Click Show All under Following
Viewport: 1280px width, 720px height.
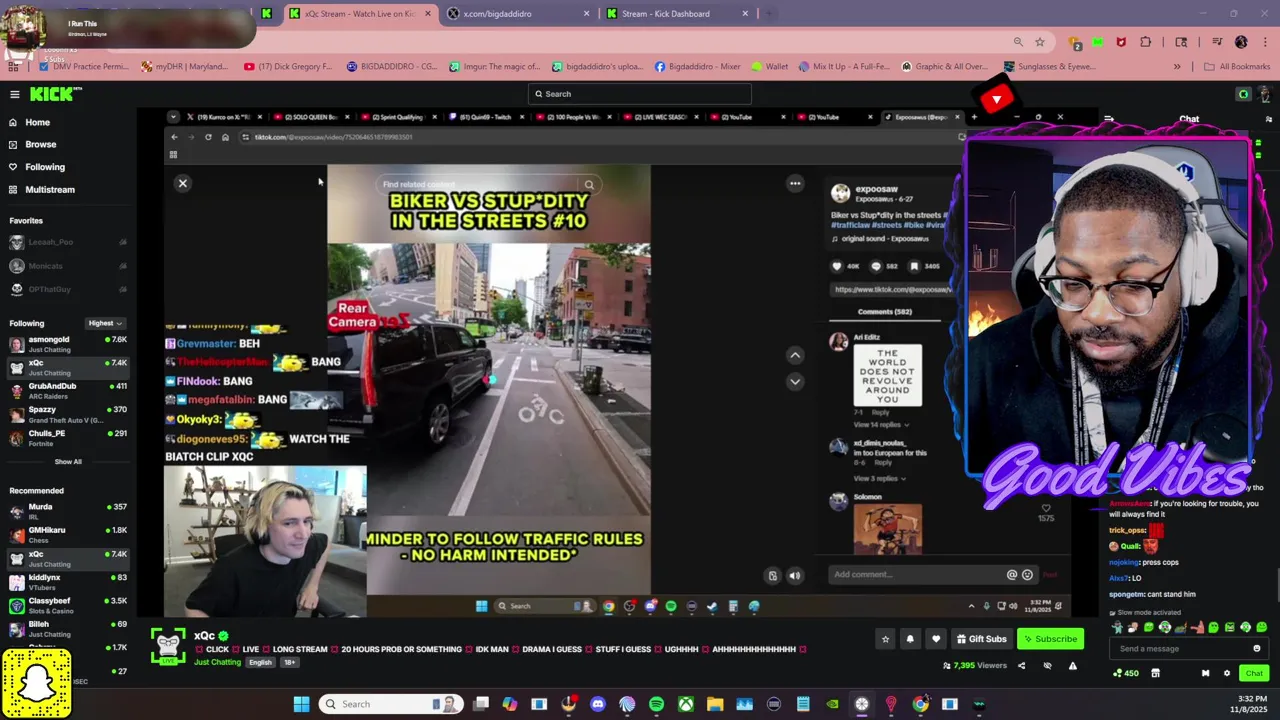68,461
